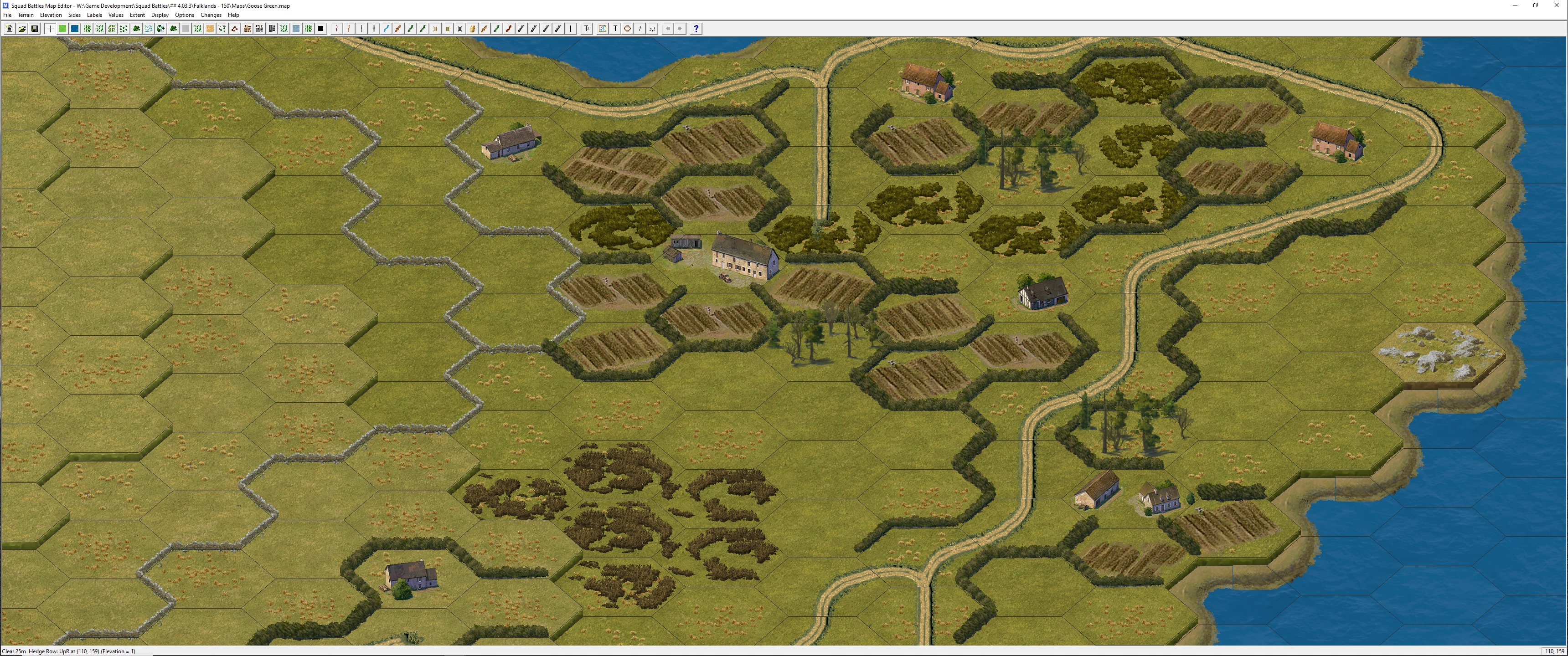
Task: Expand the Options menu
Action: [185, 15]
